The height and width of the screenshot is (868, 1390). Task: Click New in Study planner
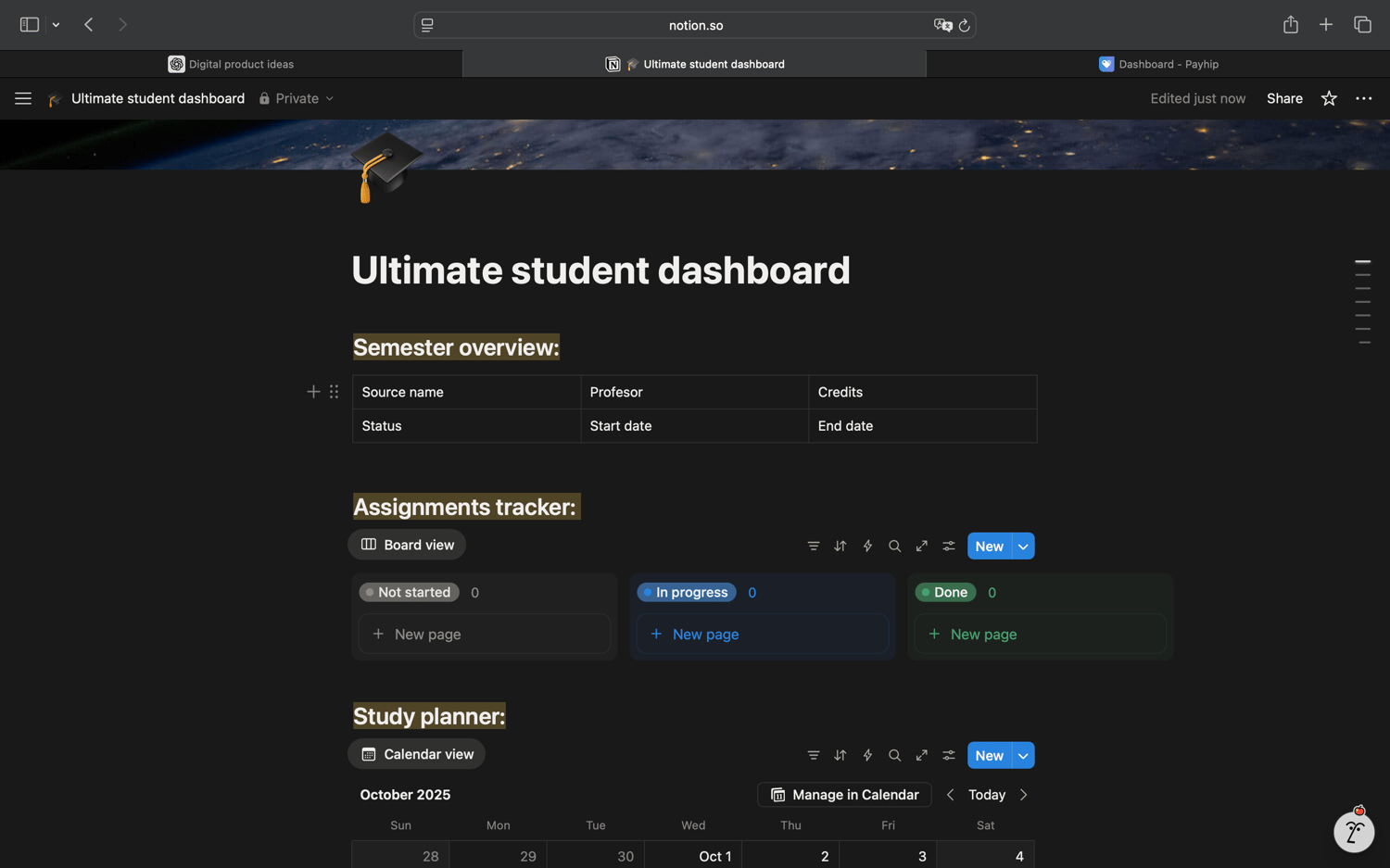(x=989, y=756)
